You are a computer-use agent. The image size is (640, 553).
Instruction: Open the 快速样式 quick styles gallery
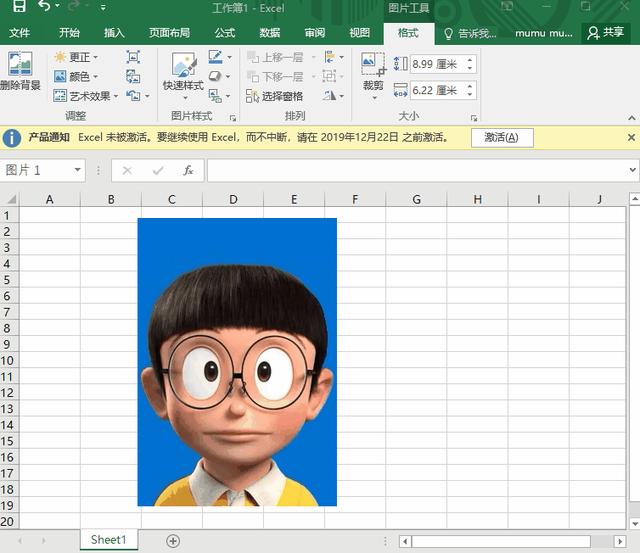point(183,76)
